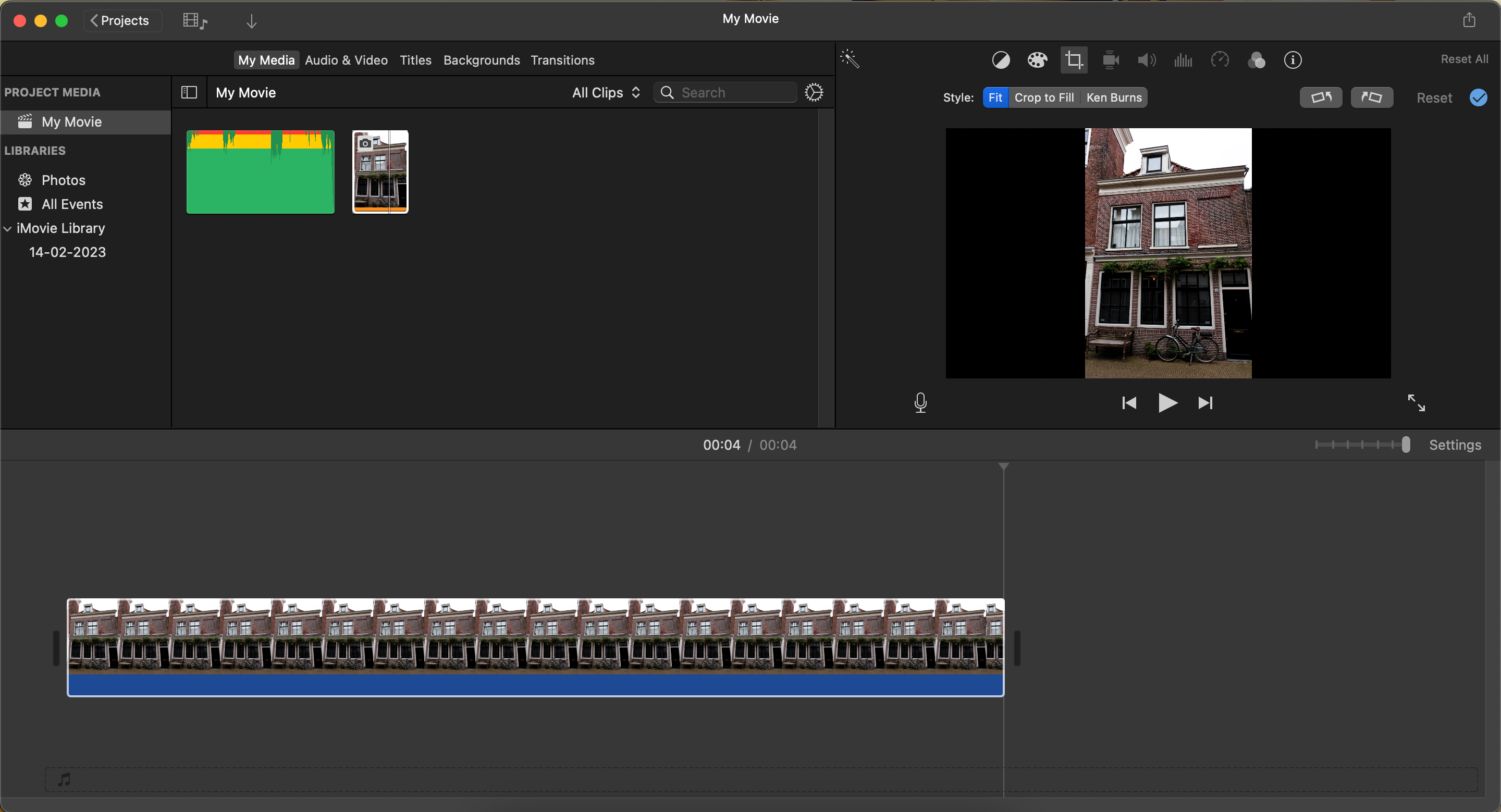Image resolution: width=1501 pixels, height=812 pixels.
Task: Select the Transitions tab
Action: click(x=563, y=60)
